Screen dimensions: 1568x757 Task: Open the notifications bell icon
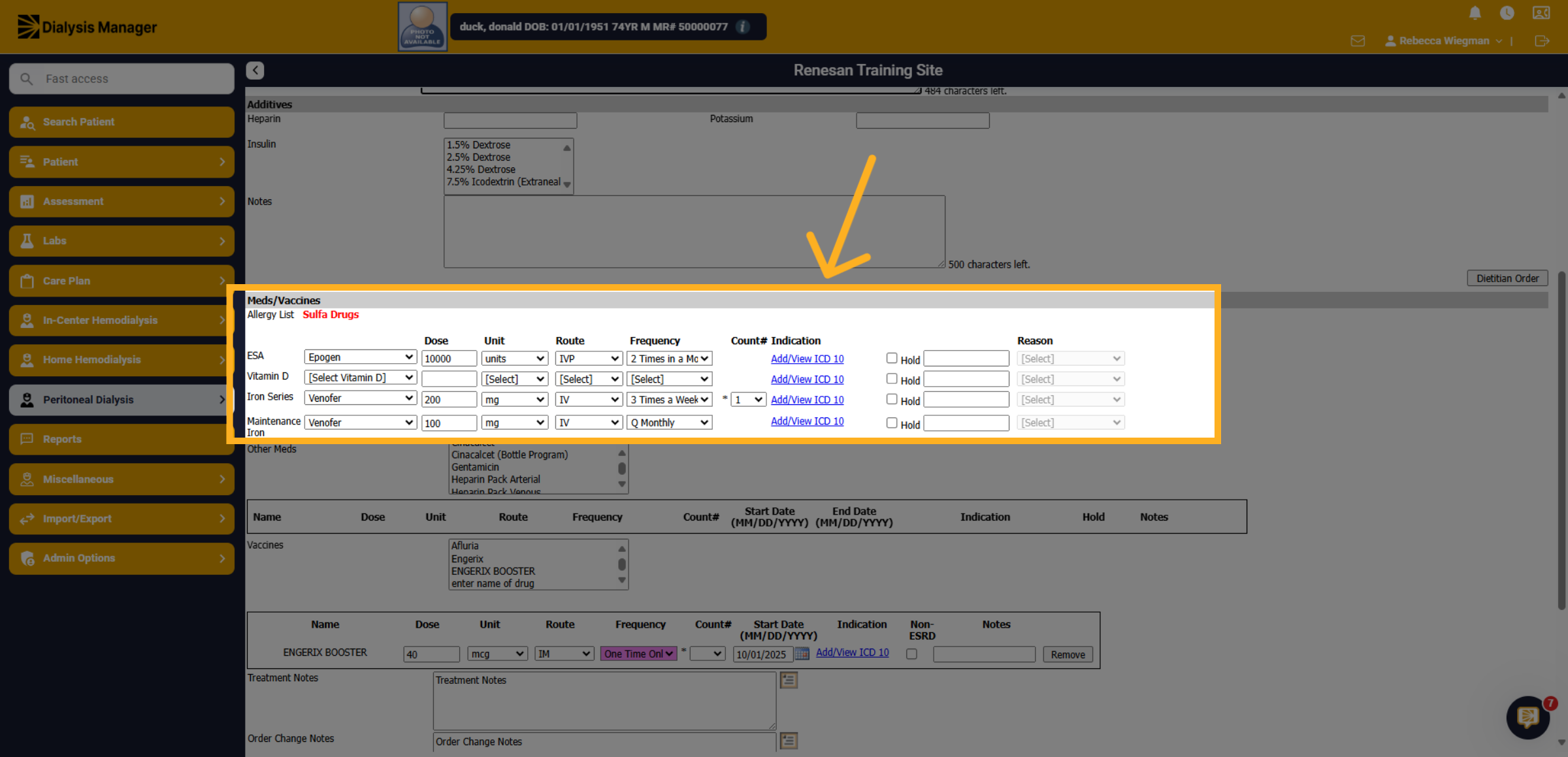1475,13
